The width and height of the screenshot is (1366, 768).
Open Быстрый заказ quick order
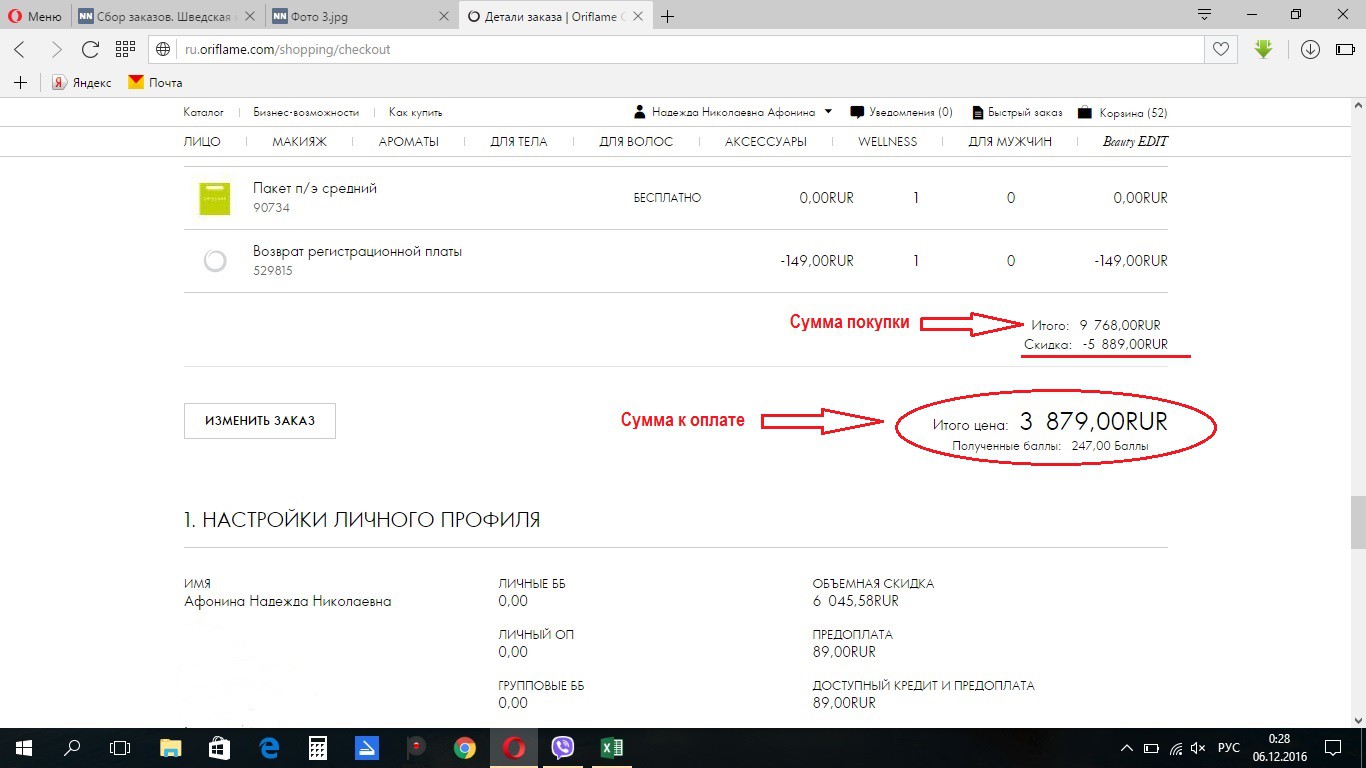click(1018, 113)
